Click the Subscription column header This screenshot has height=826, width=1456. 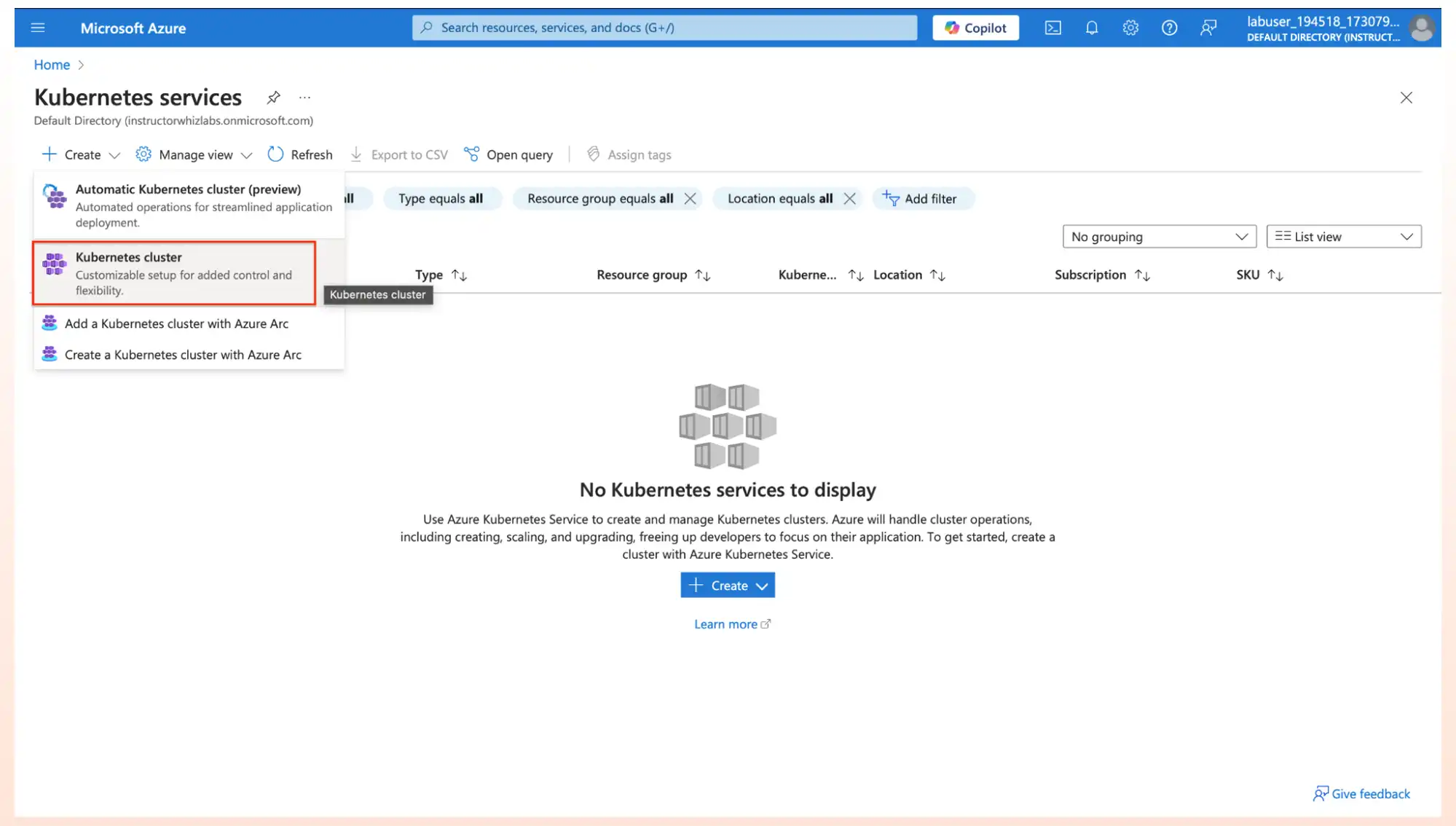pyautogui.click(x=1090, y=275)
